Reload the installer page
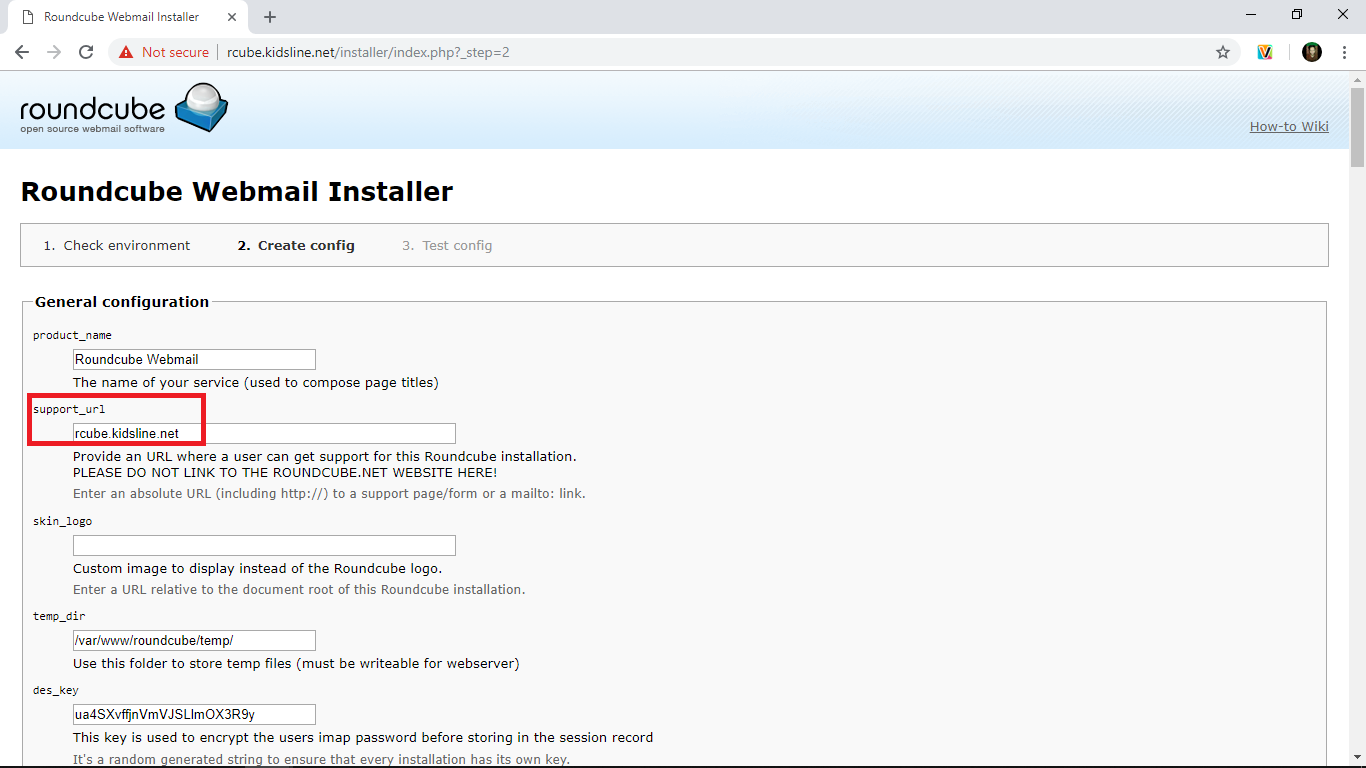 [x=86, y=52]
